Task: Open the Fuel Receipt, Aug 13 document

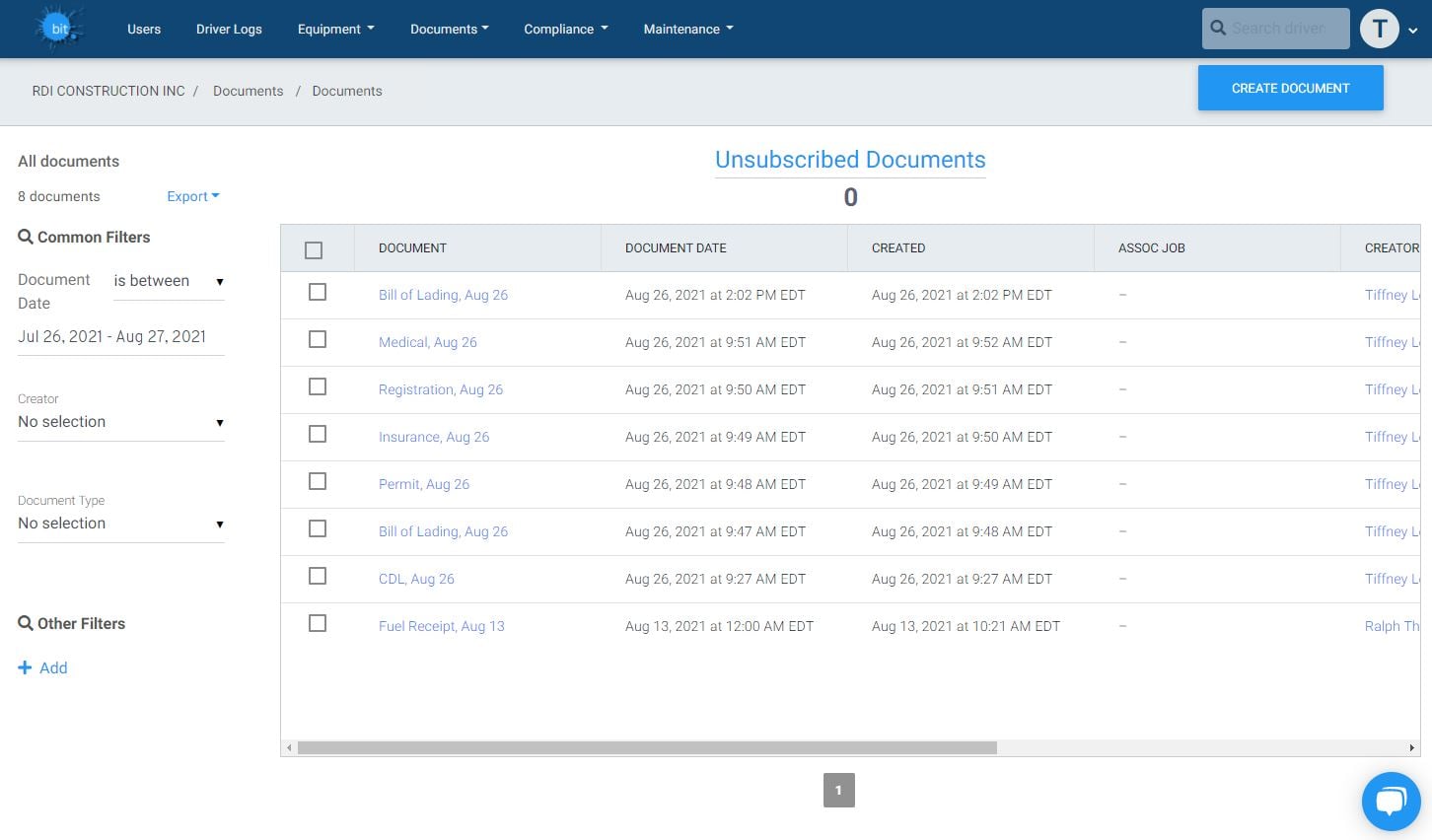Action: pos(441,626)
